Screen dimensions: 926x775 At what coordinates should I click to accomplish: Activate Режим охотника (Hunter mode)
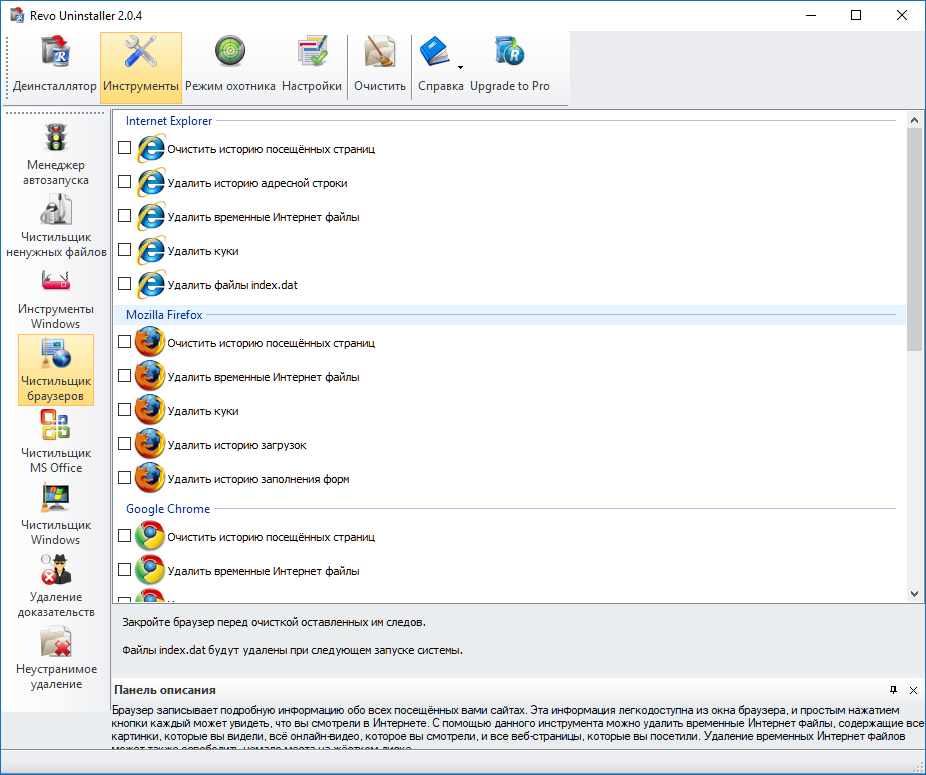click(x=230, y=66)
